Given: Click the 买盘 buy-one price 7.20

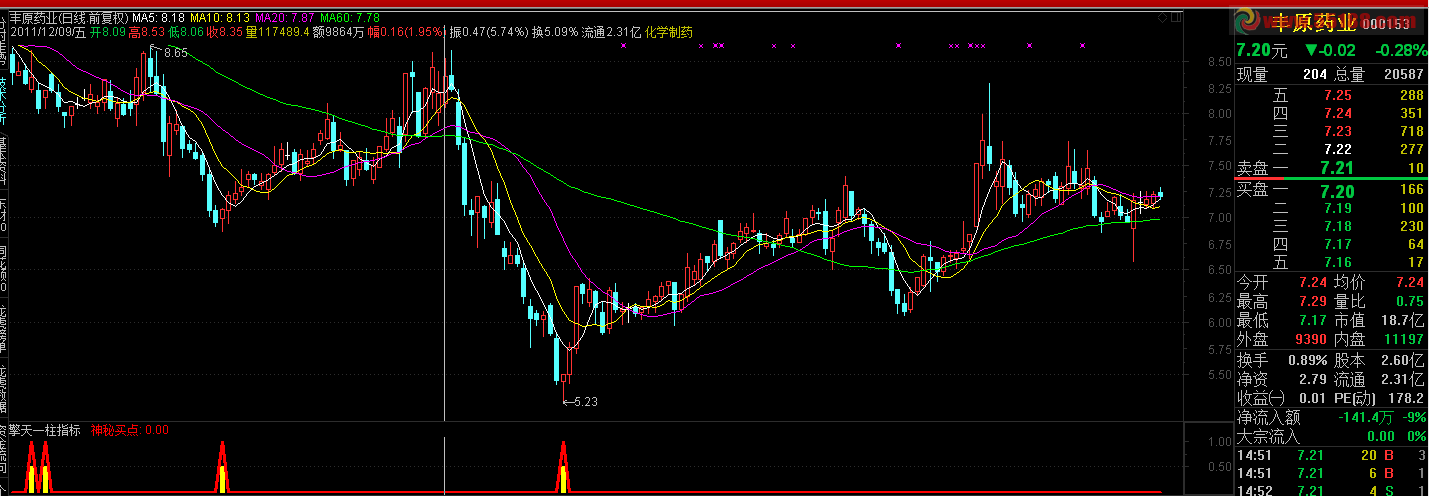Looking at the screenshot, I should (x=1337, y=190).
